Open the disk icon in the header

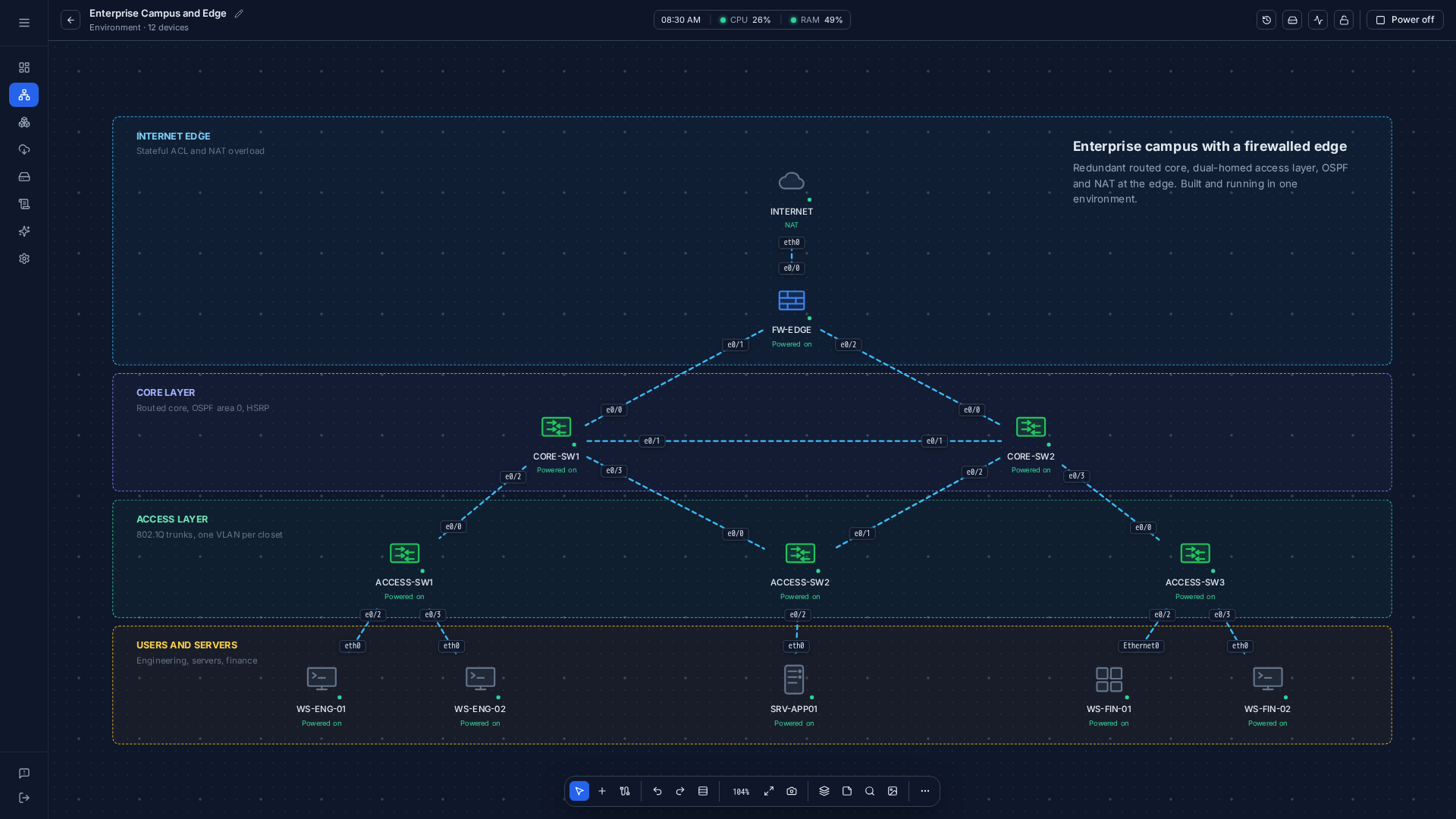tap(1292, 20)
